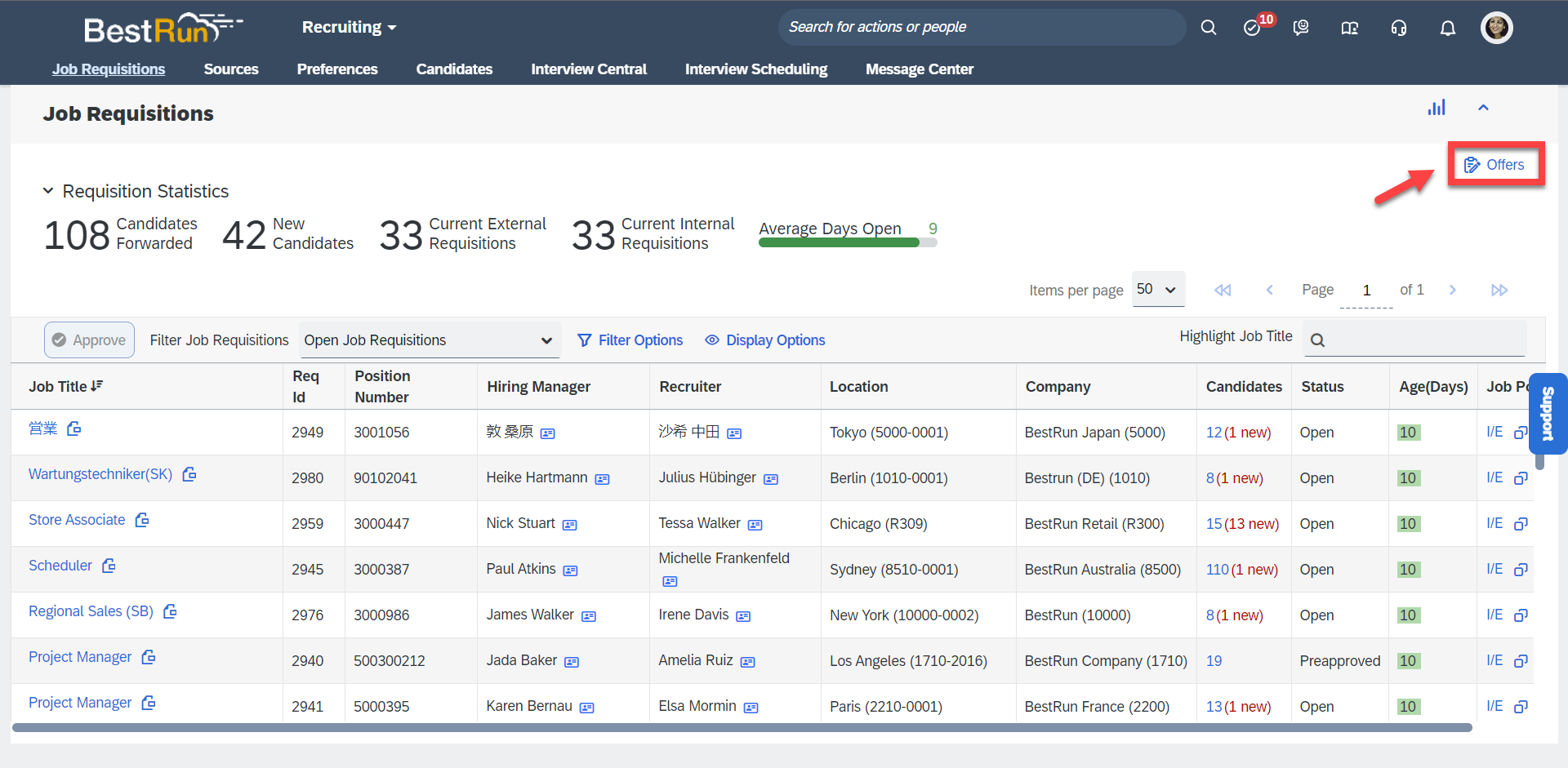Click the search actions or people field

(x=982, y=27)
